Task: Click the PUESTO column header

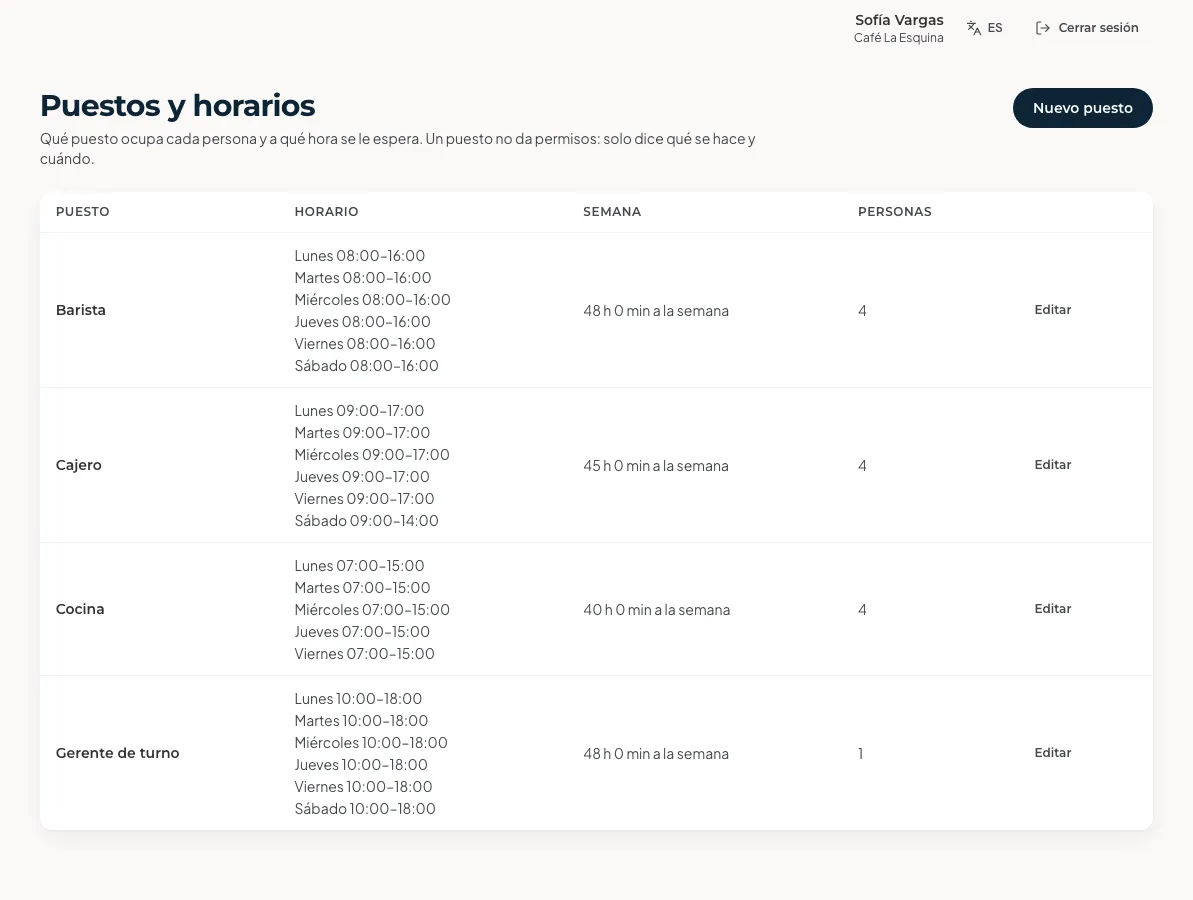Action: [x=82, y=211]
